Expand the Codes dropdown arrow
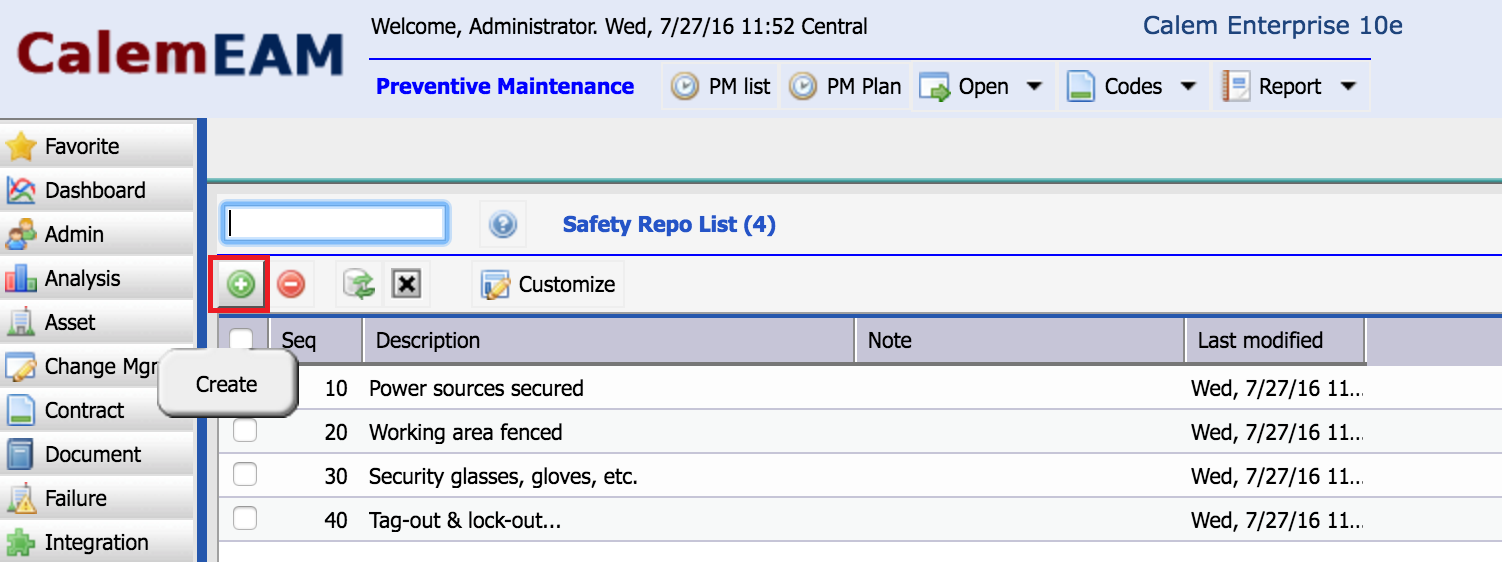 coord(1188,87)
